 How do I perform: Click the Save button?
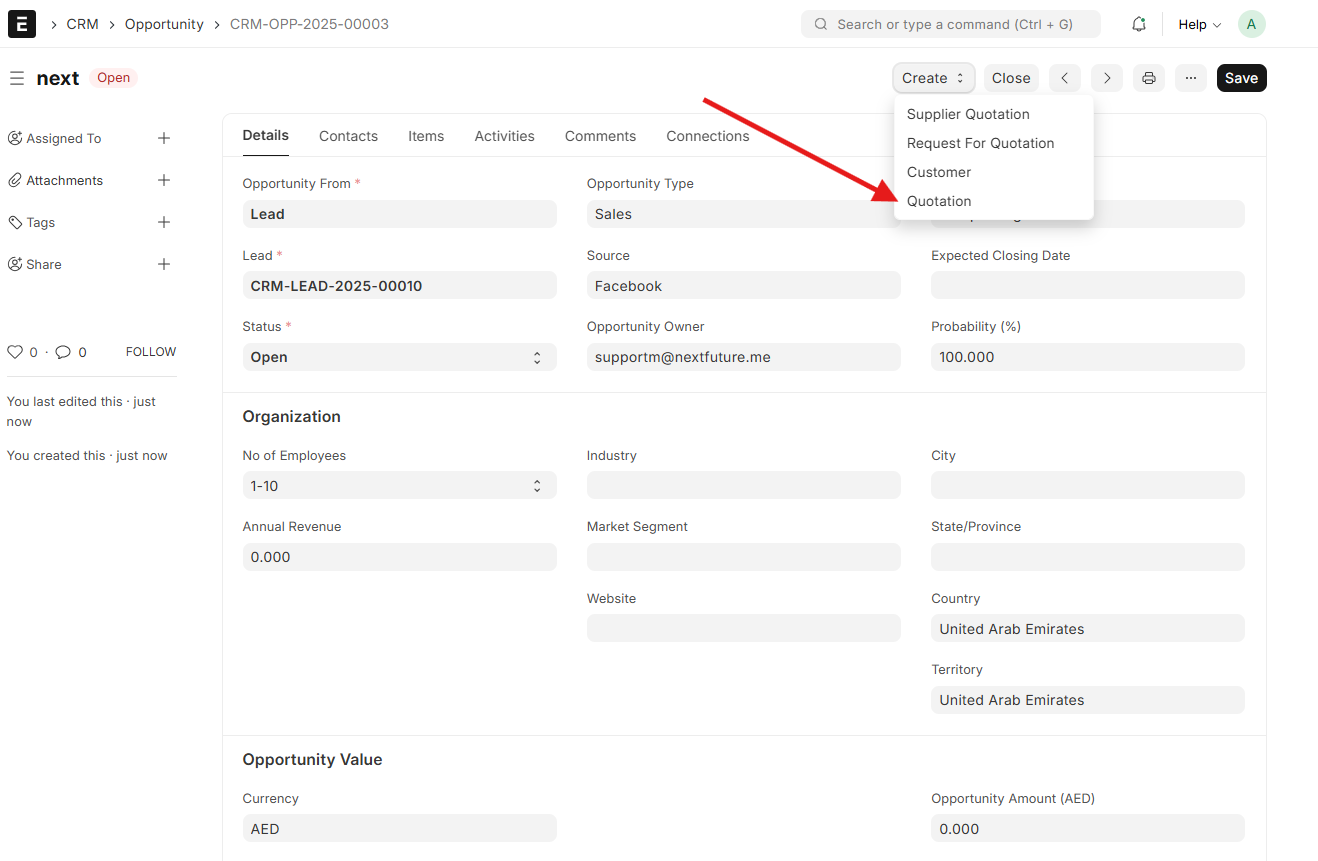pyautogui.click(x=1241, y=78)
